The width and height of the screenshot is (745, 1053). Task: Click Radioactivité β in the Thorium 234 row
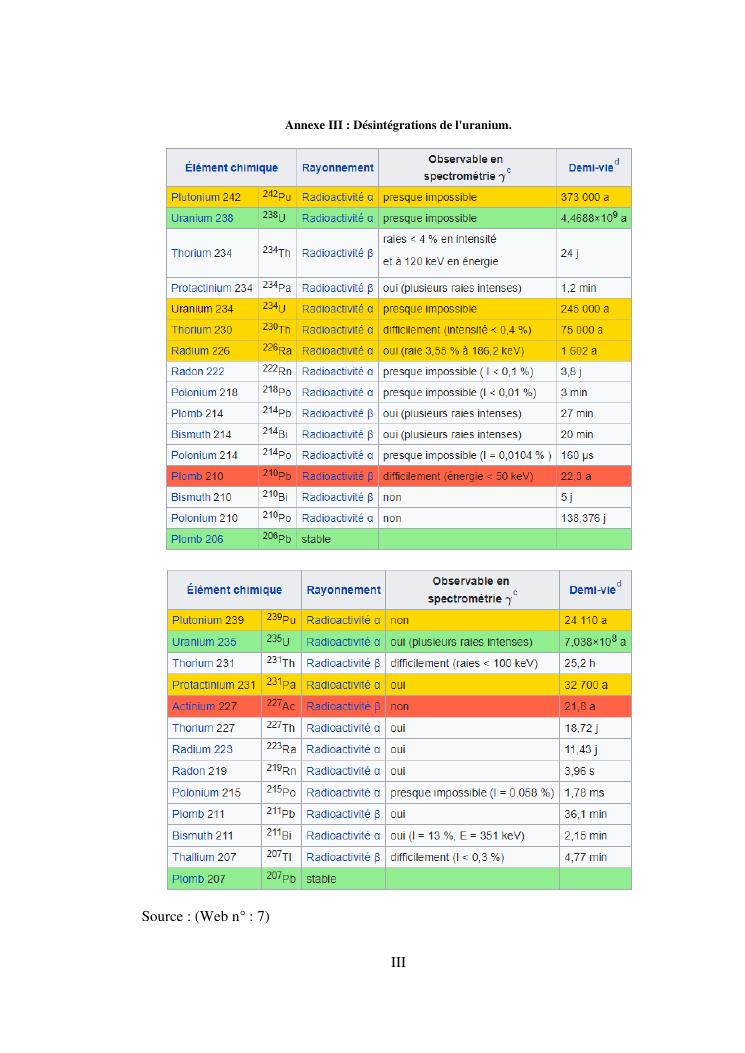337,253
